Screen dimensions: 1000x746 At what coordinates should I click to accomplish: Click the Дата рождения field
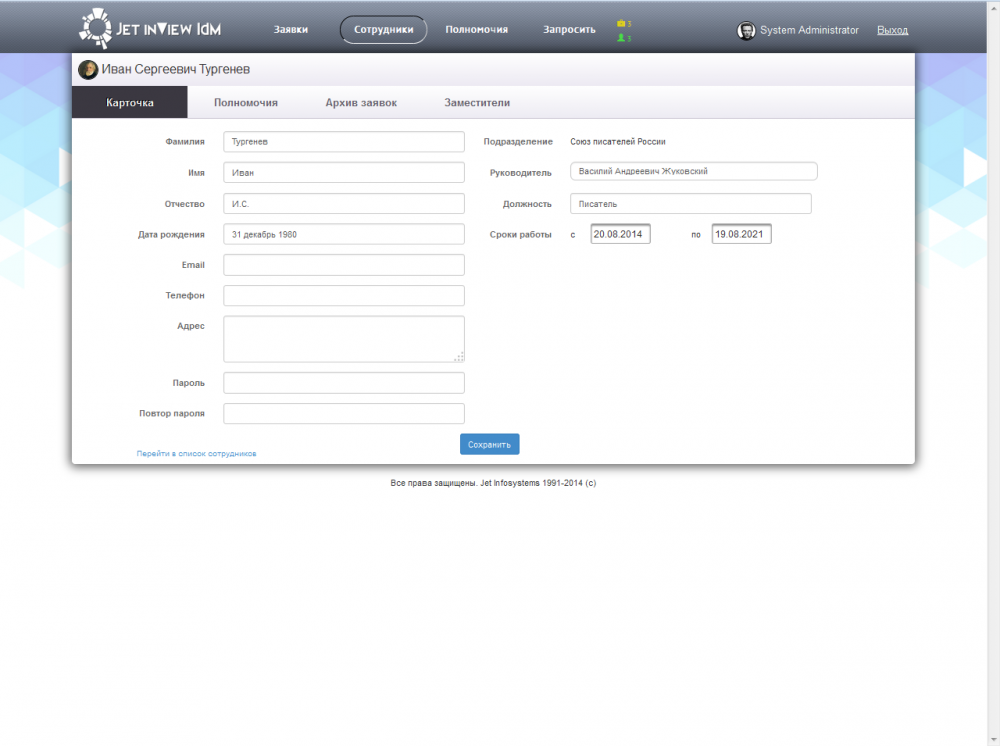[344, 234]
